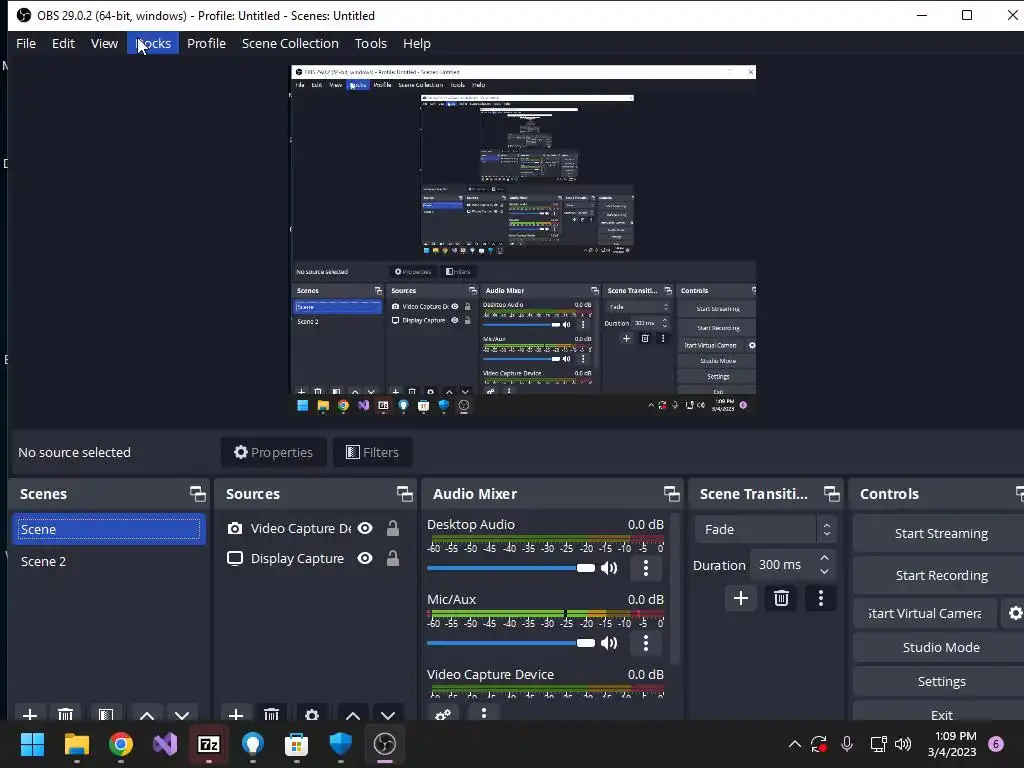Pop out the Scenes dock panel
1024x768 pixels.
coord(197,494)
